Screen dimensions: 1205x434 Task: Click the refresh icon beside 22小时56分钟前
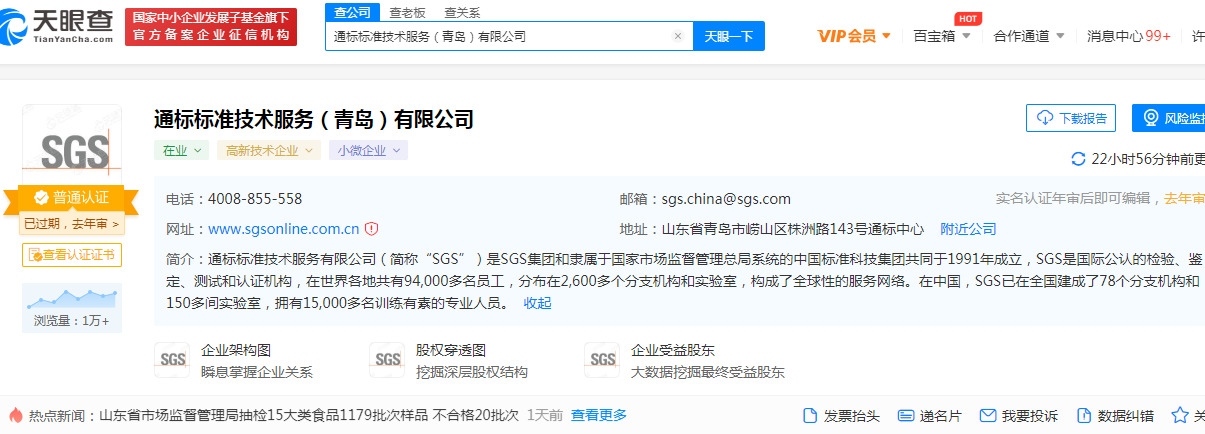point(1078,159)
